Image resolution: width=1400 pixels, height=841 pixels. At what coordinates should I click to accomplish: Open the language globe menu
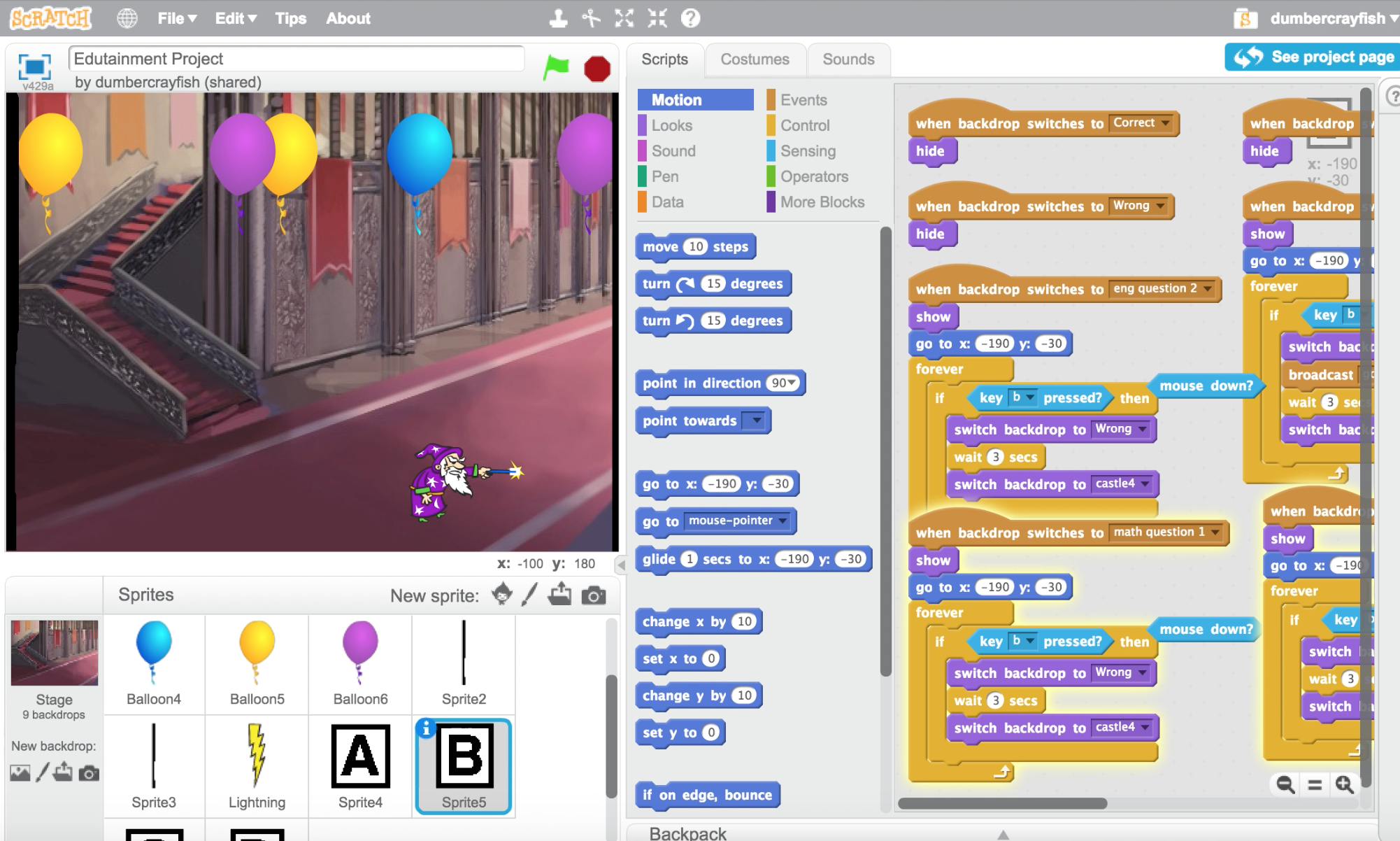point(127,18)
